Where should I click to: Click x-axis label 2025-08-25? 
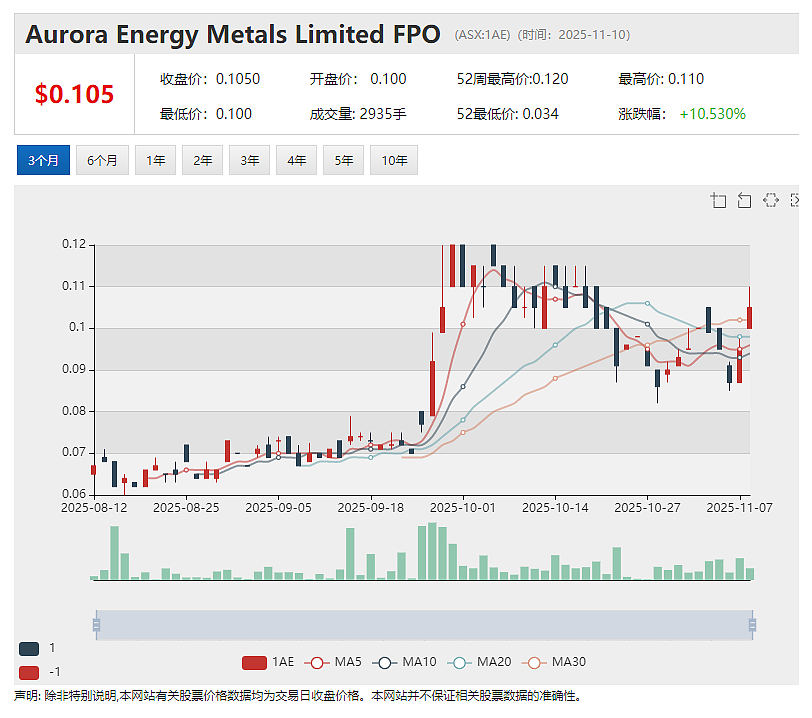coord(186,508)
